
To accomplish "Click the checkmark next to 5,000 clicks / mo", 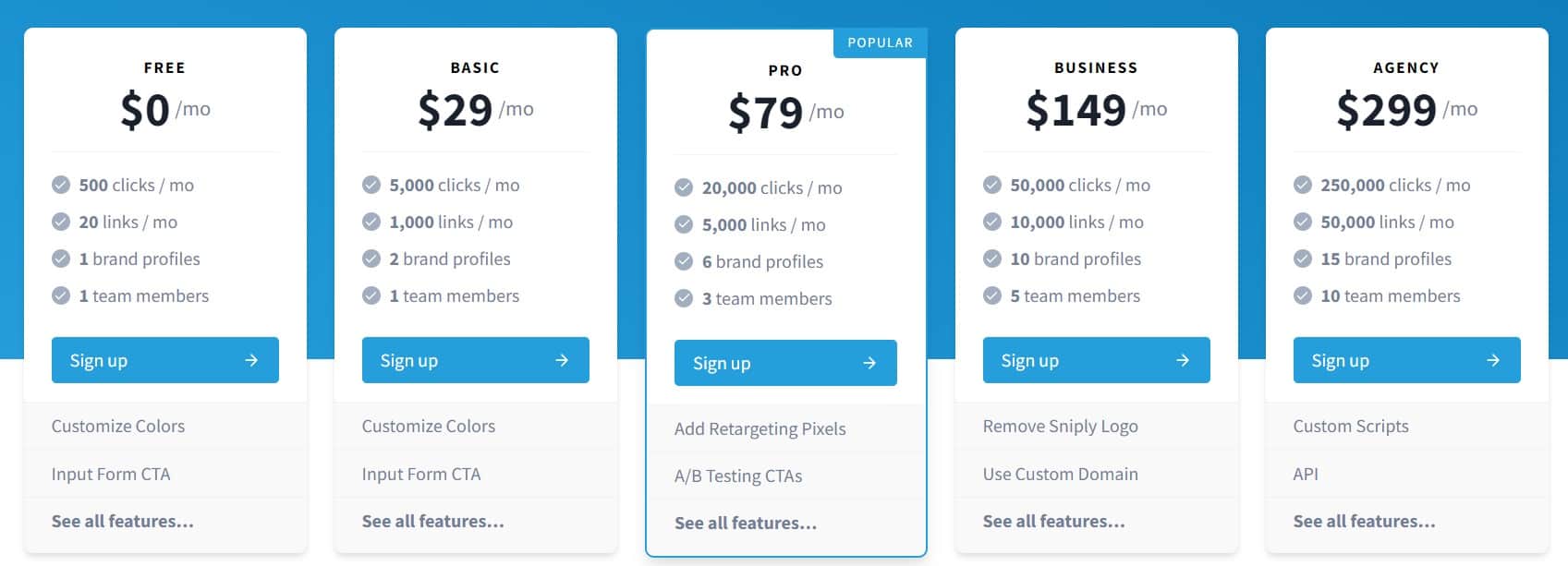I will (x=371, y=185).
